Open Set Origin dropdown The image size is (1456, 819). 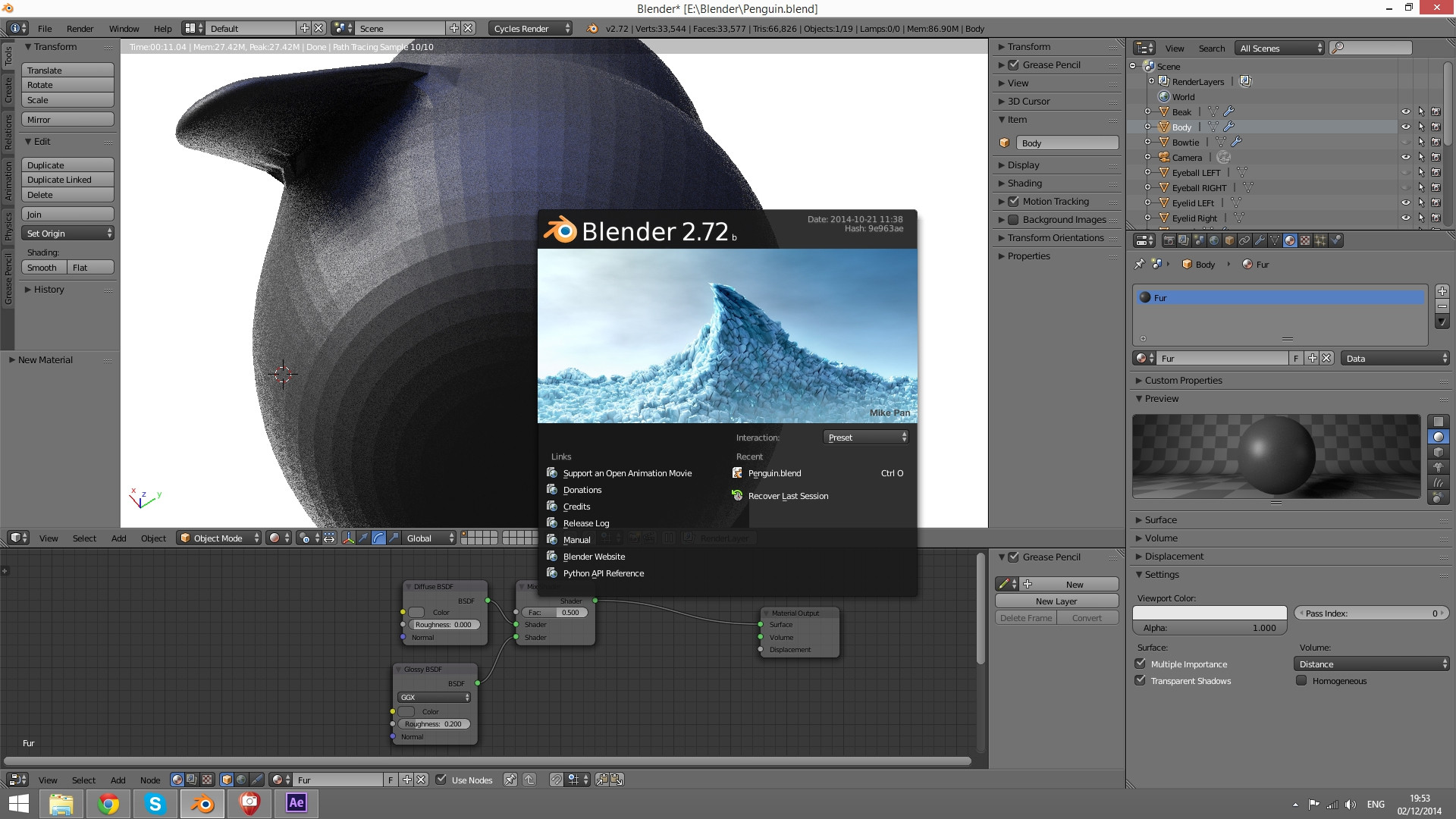click(x=68, y=233)
